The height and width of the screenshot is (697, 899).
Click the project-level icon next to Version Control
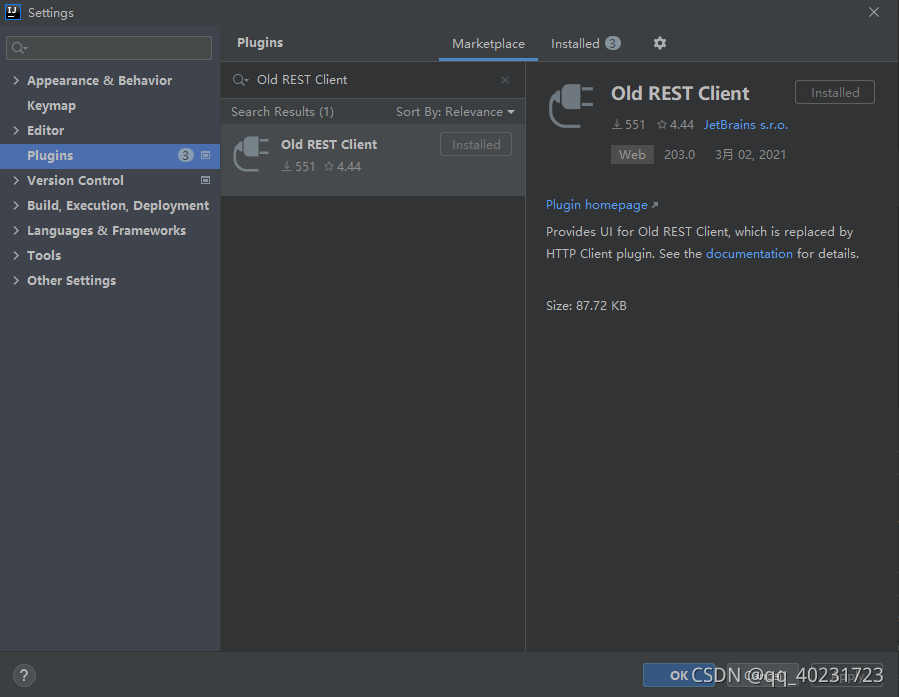205,181
